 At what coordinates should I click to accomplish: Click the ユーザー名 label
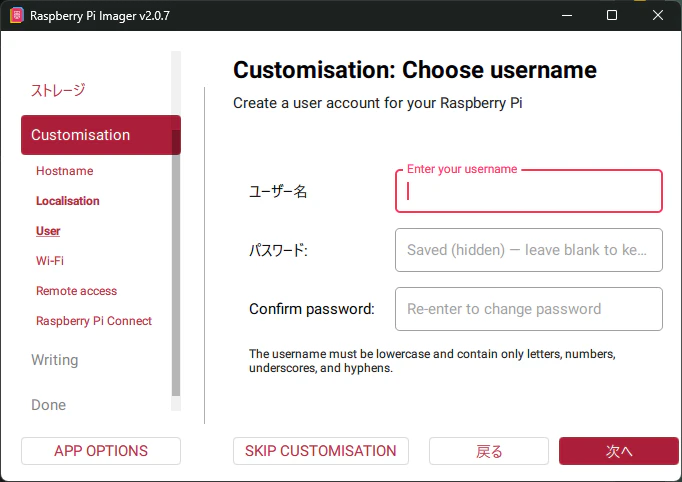(x=278, y=191)
